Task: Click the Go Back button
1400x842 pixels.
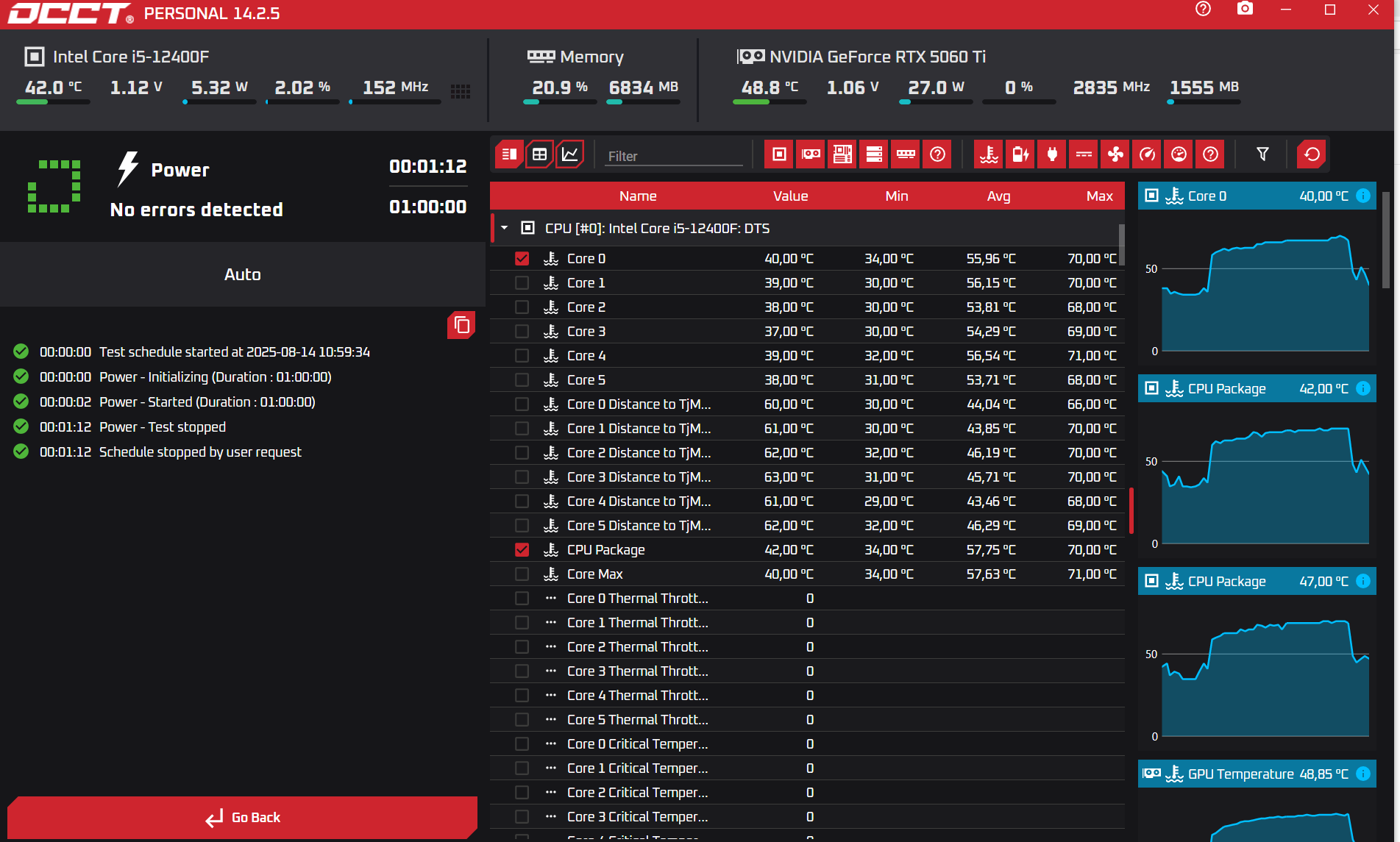Action: click(243, 818)
